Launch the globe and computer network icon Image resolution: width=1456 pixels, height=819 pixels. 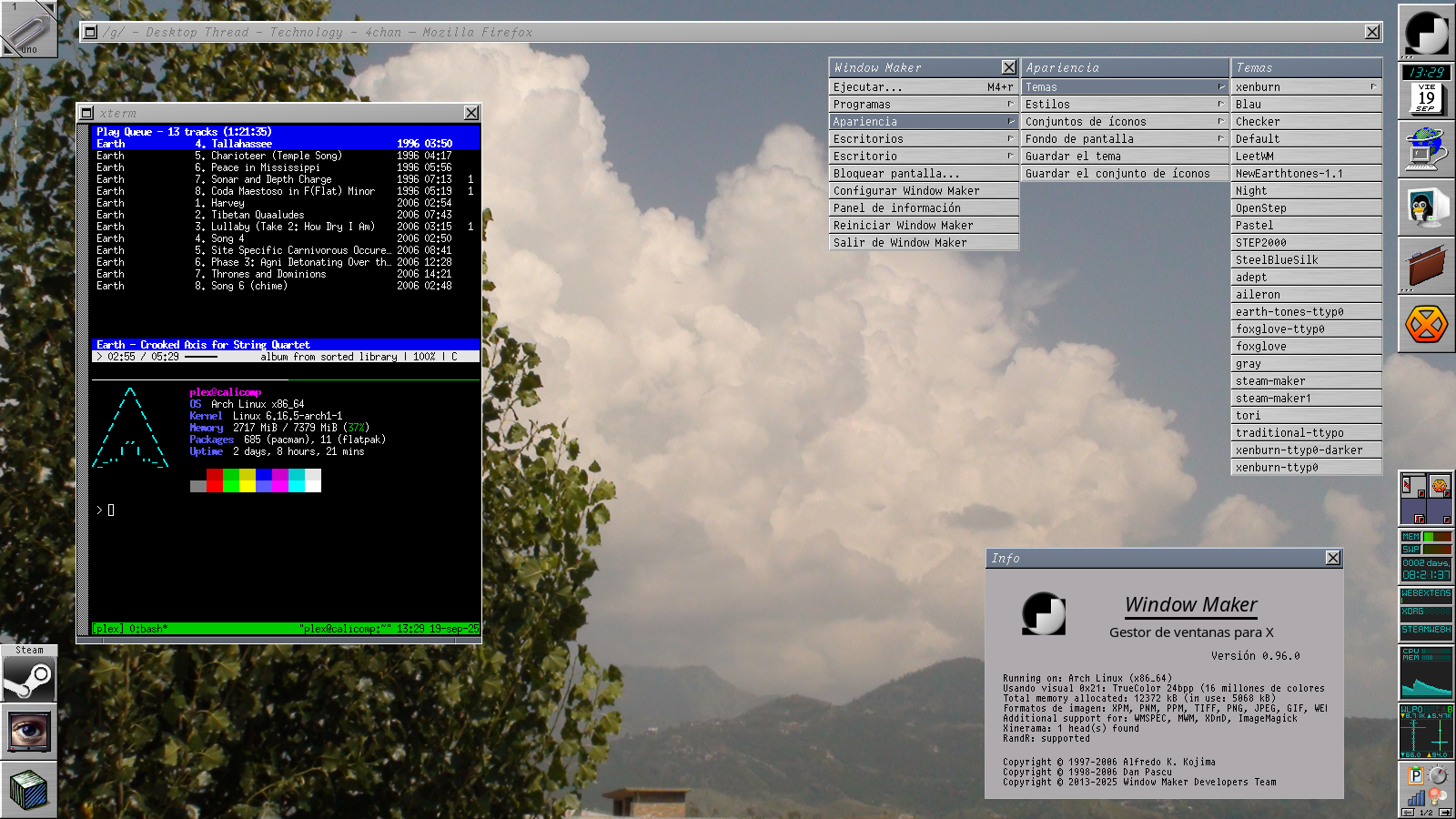[x=1426, y=147]
